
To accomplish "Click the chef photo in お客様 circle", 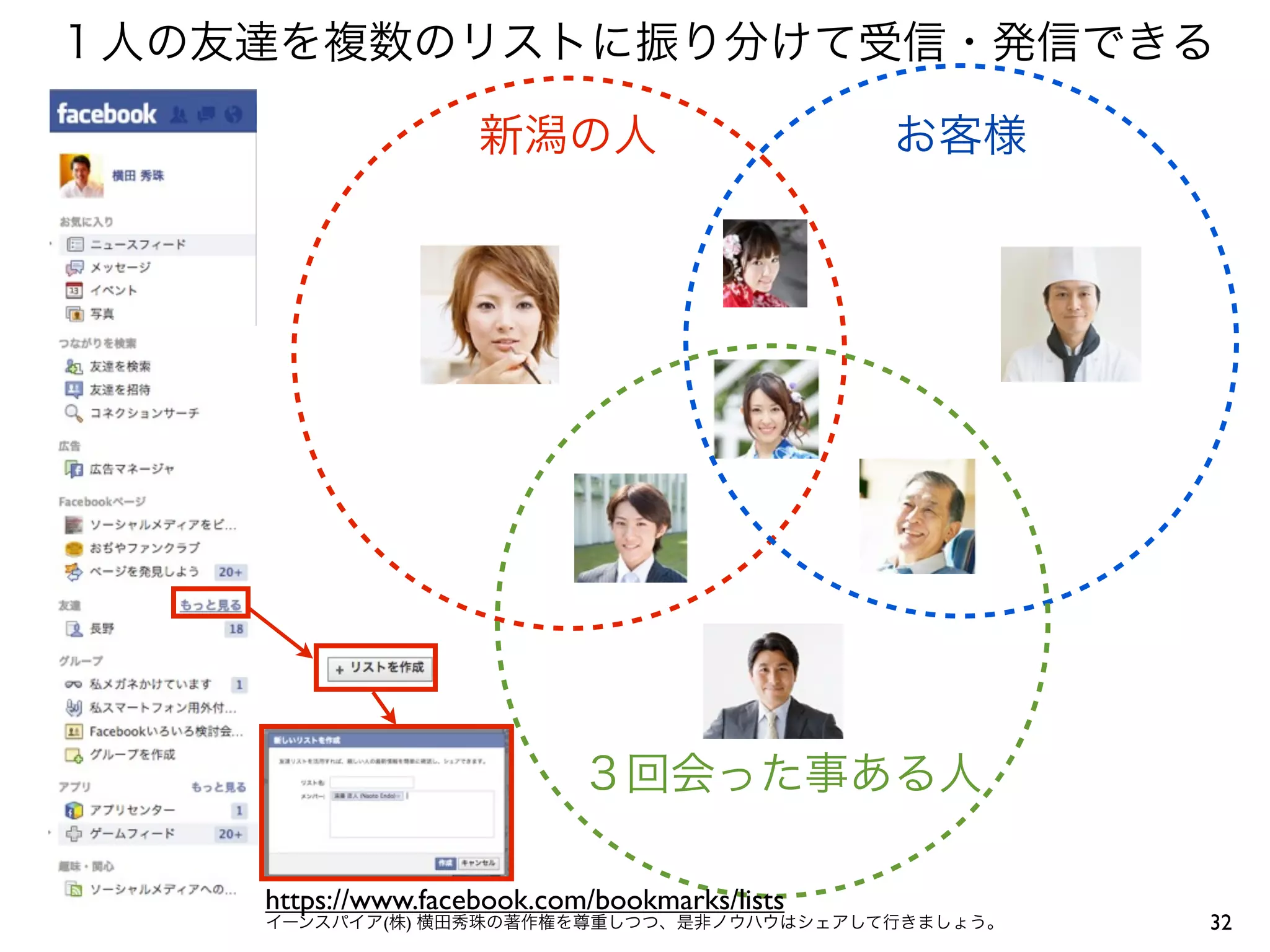I will click(1070, 314).
